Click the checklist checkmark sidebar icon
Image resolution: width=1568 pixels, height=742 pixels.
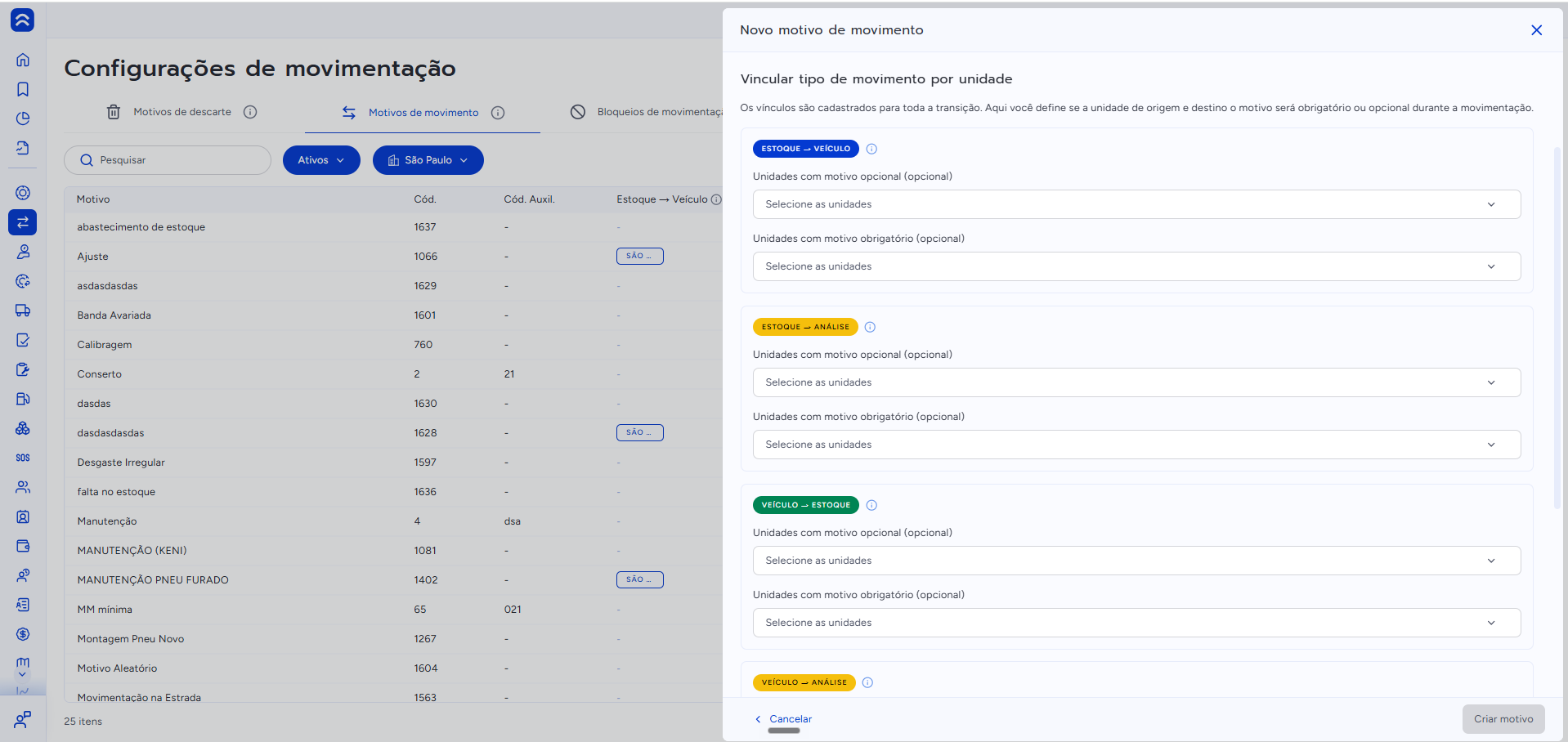click(x=23, y=340)
